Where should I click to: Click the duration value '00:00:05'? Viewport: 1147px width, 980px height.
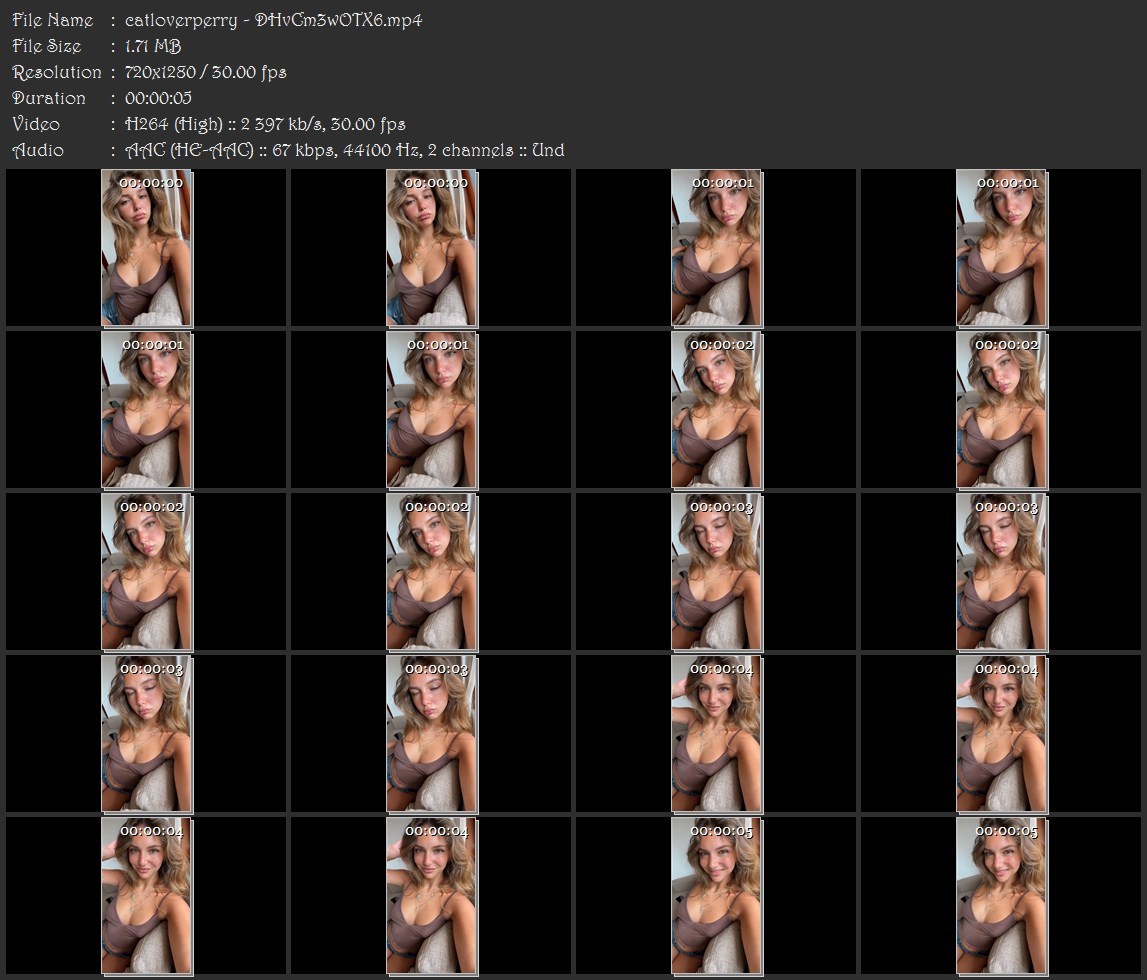point(158,98)
